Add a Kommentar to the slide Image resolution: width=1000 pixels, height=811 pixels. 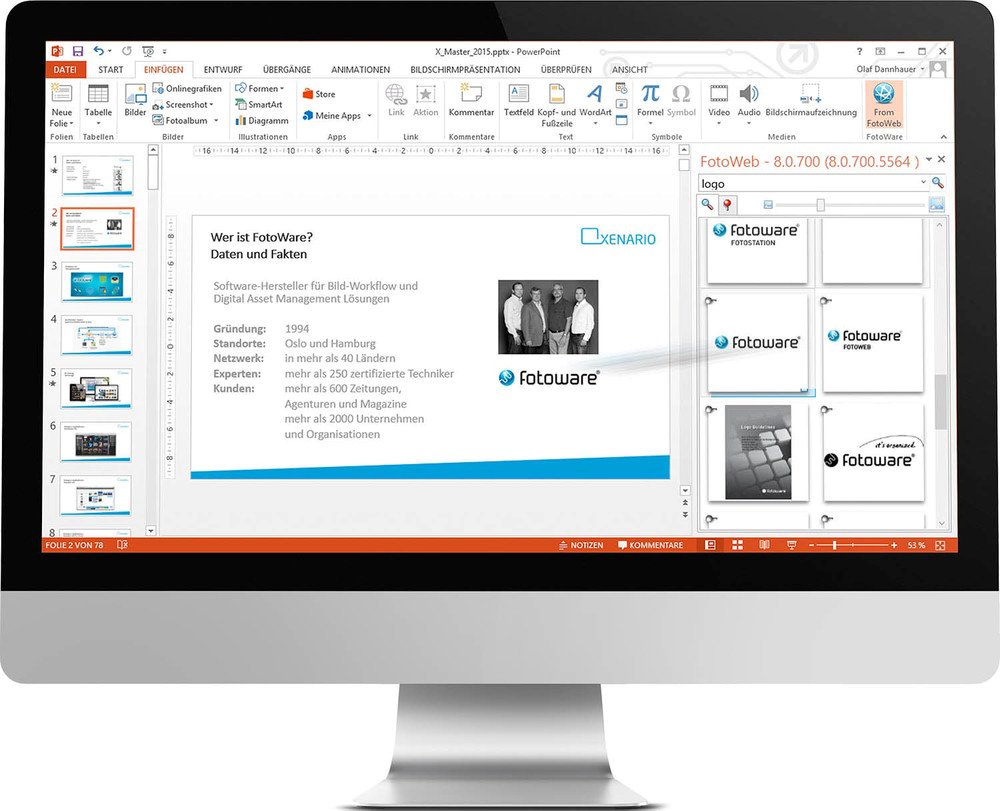[471, 101]
